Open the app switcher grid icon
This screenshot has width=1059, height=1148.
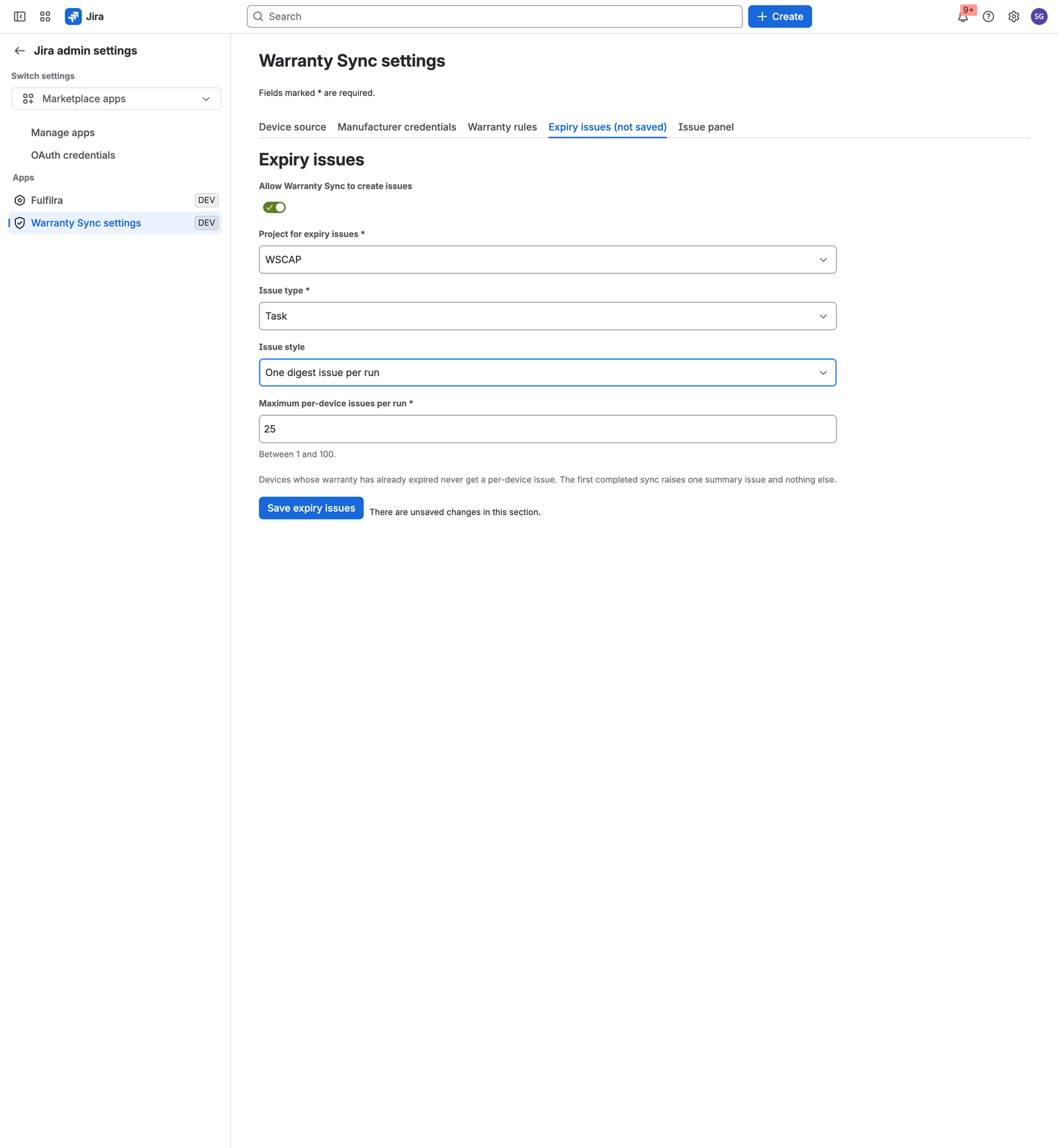(45, 17)
